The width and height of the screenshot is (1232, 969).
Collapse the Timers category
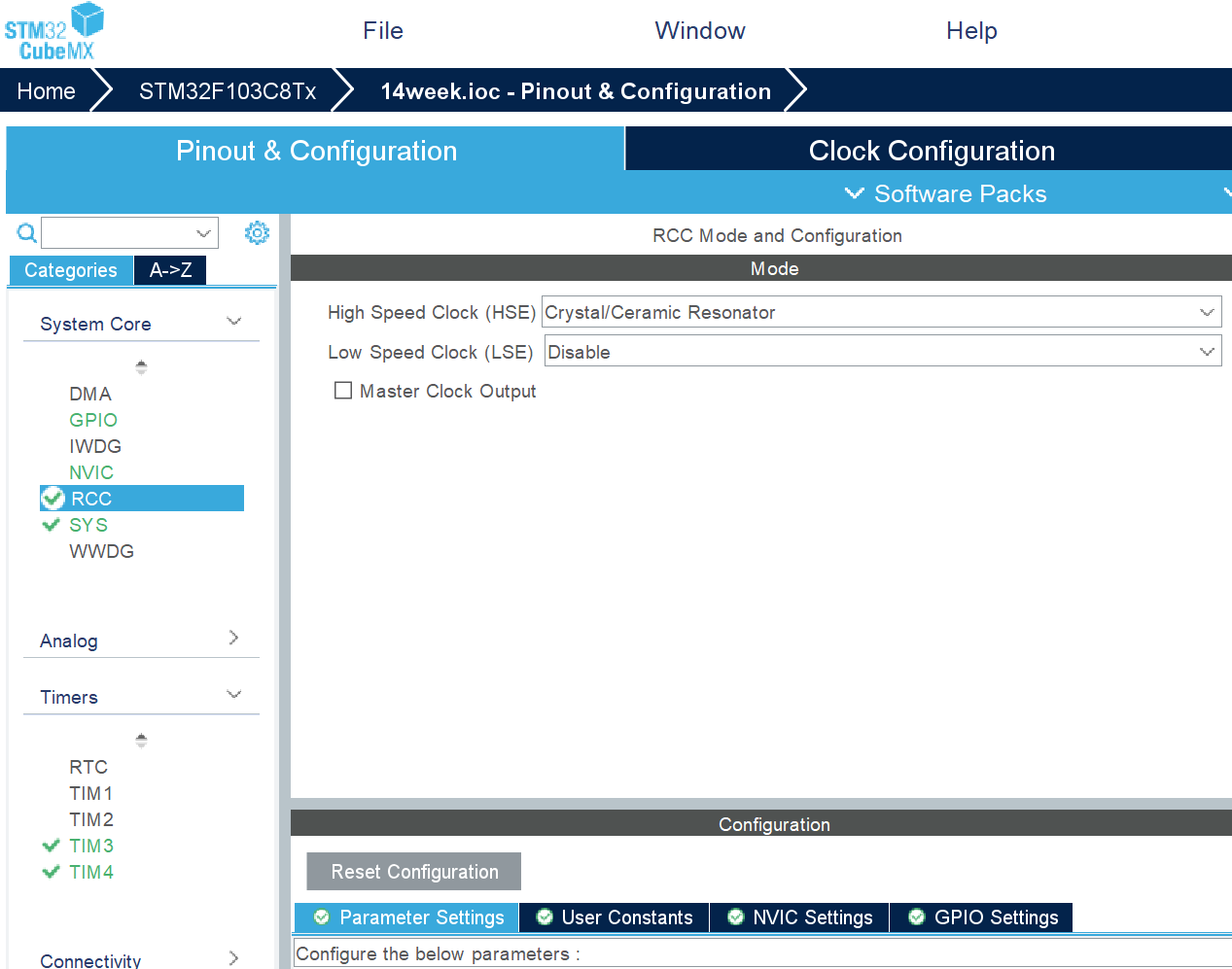[x=233, y=695]
